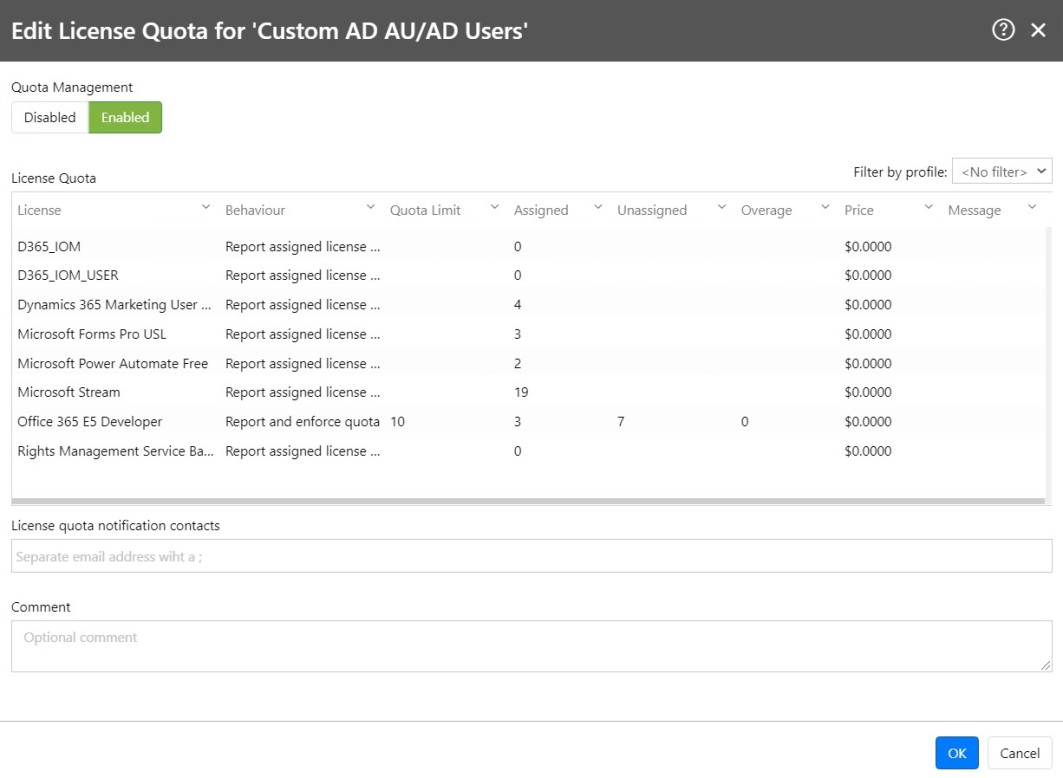1063x778 pixels.
Task: Close the Edit License Quota dialog
Action: (x=1038, y=30)
